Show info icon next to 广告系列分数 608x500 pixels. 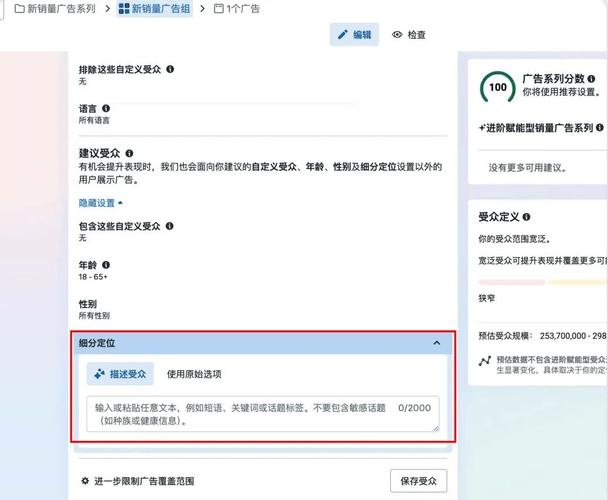click(591, 79)
